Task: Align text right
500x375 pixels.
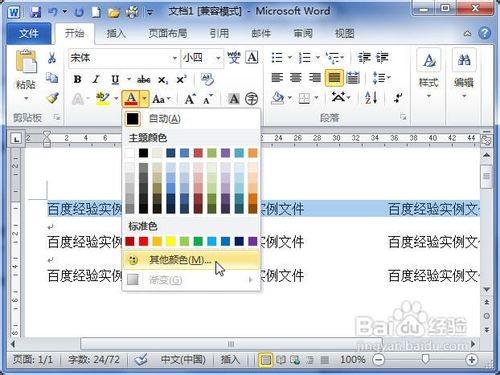Action: (315, 78)
